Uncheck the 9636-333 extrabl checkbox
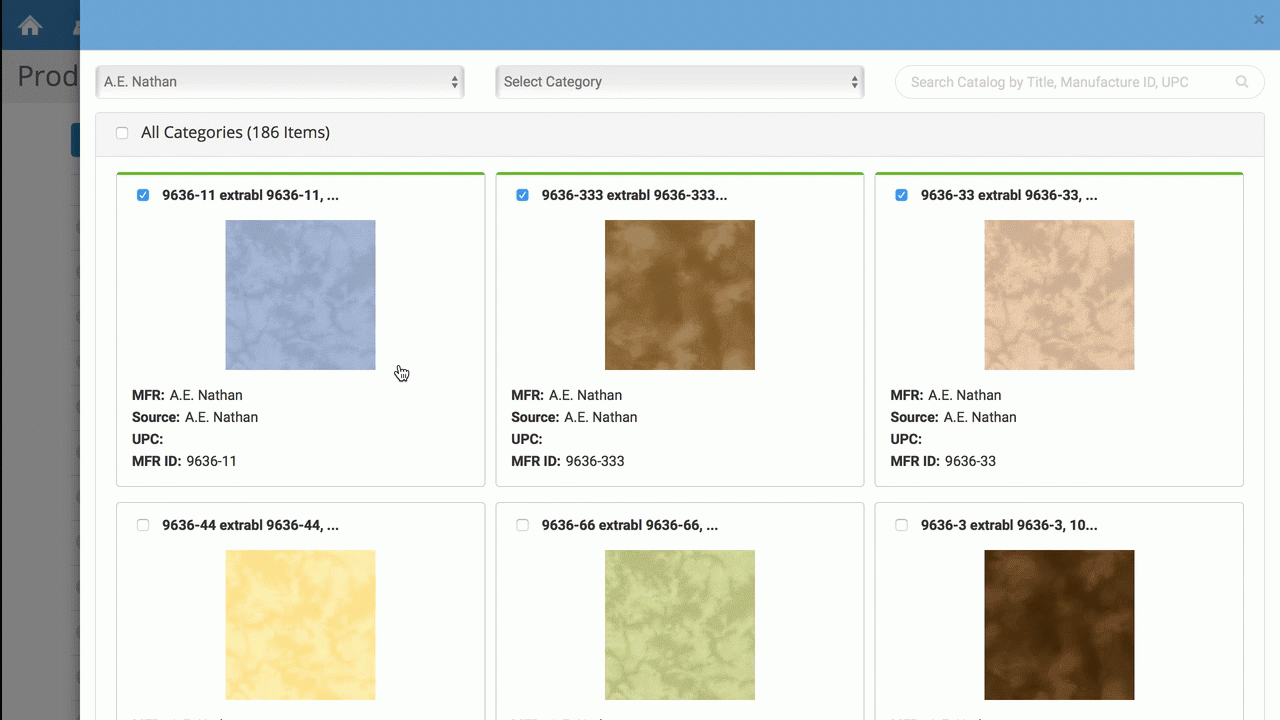This screenshot has height=720, width=1280. tap(522, 195)
